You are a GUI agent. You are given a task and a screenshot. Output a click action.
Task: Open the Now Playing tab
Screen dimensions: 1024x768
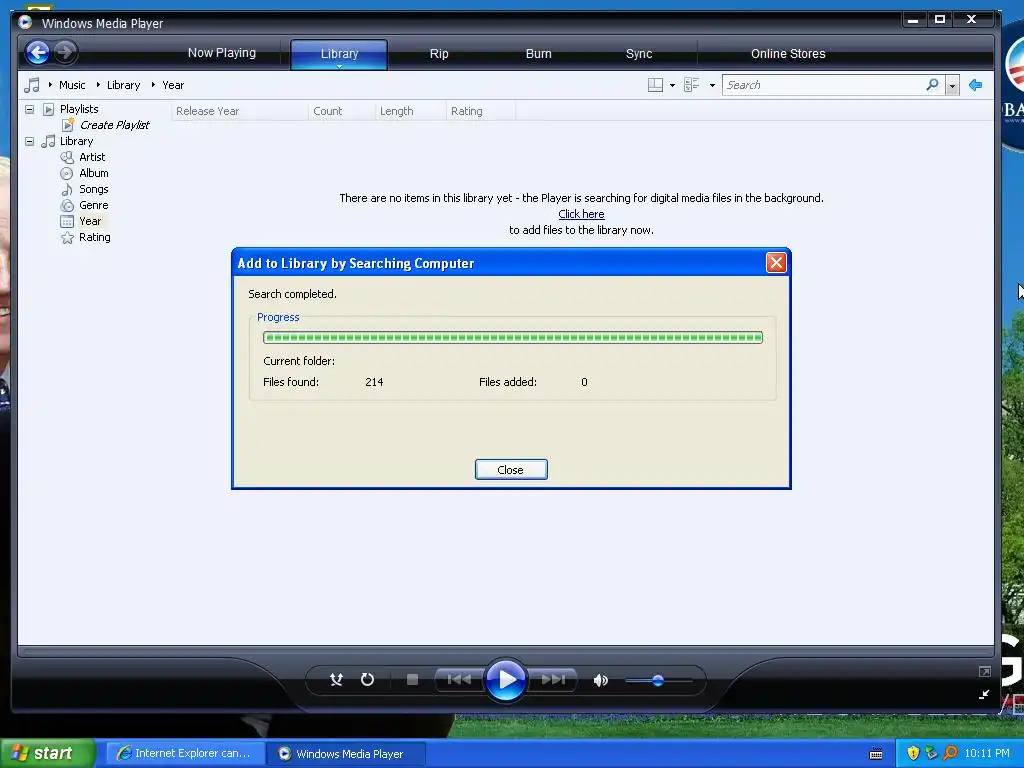tap(221, 53)
